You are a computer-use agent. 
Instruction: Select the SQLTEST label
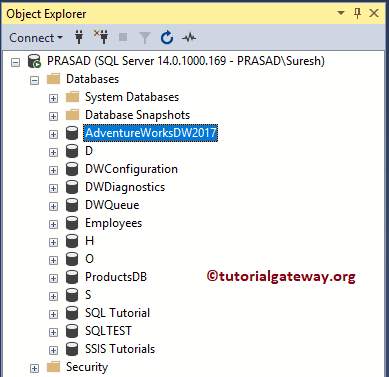tap(108, 331)
